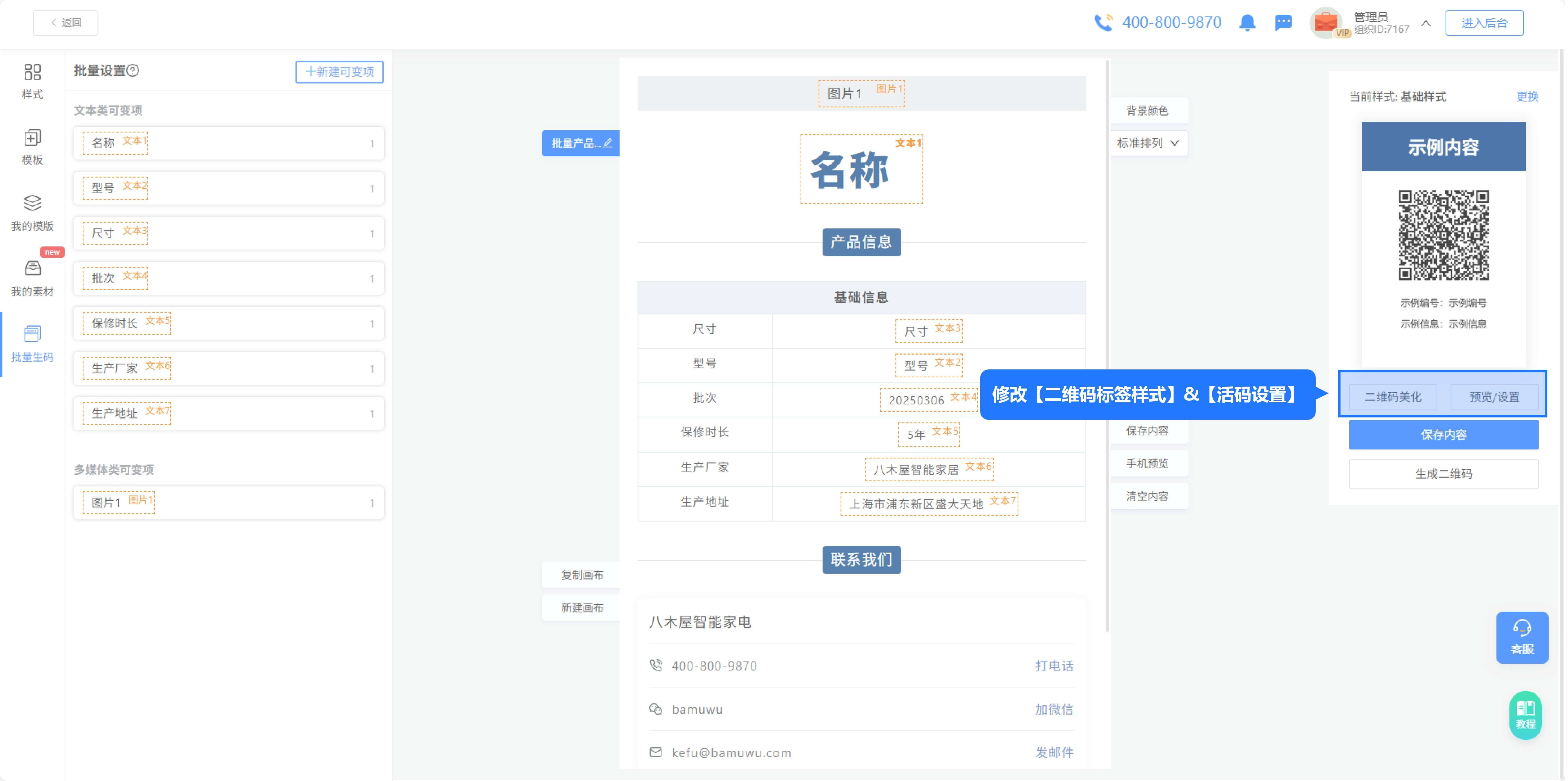Viewport: 1568px width, 781px height.
Task: Open the chat message icon
Action: [x=1283, y=23]
